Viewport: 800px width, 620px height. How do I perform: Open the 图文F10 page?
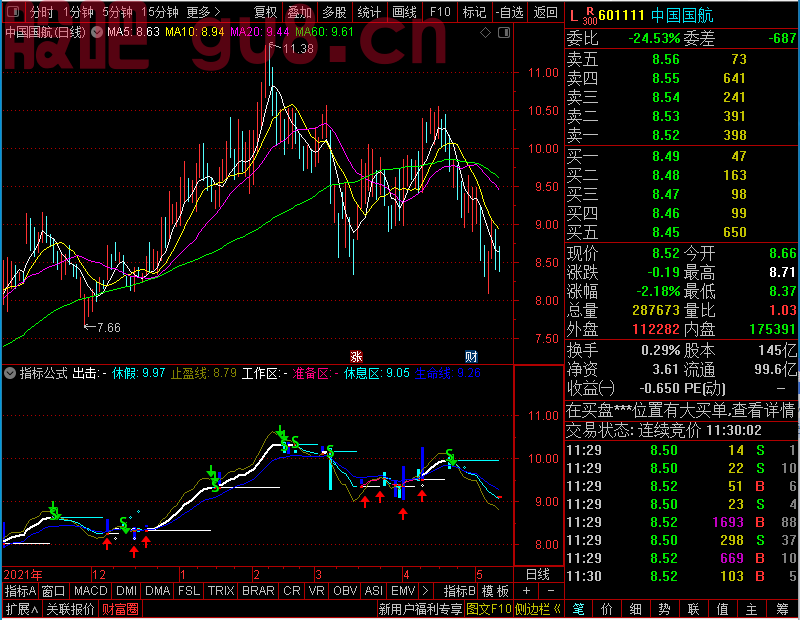click(489, 609)
